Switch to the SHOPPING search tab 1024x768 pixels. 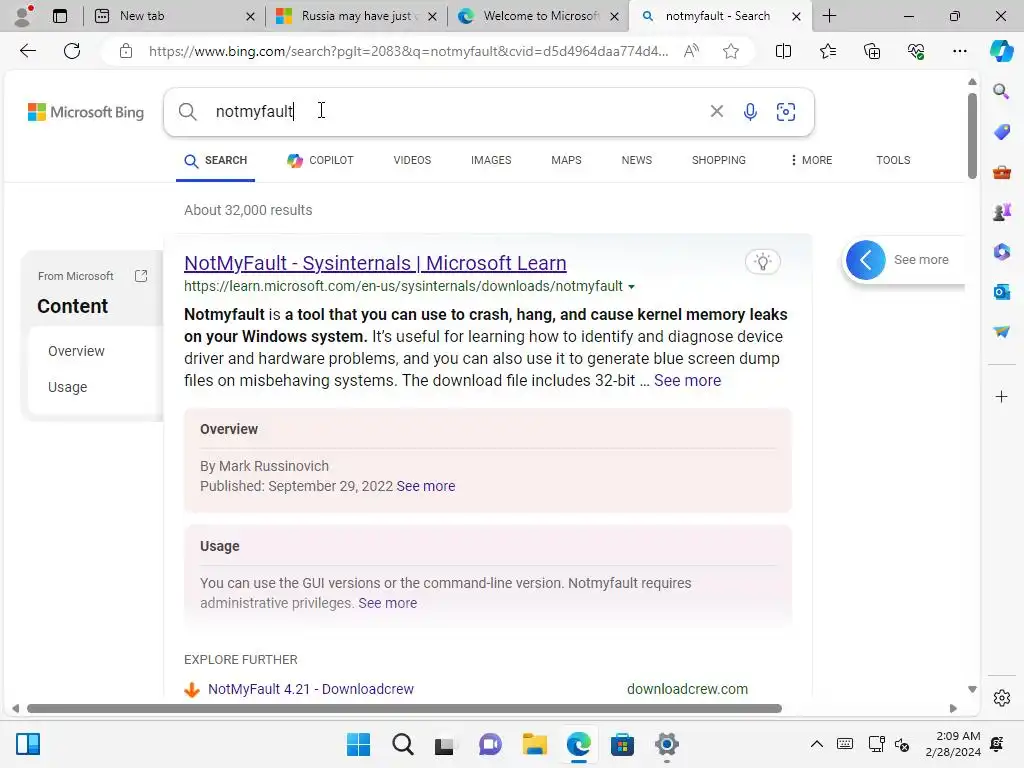[x=718, y=160]
